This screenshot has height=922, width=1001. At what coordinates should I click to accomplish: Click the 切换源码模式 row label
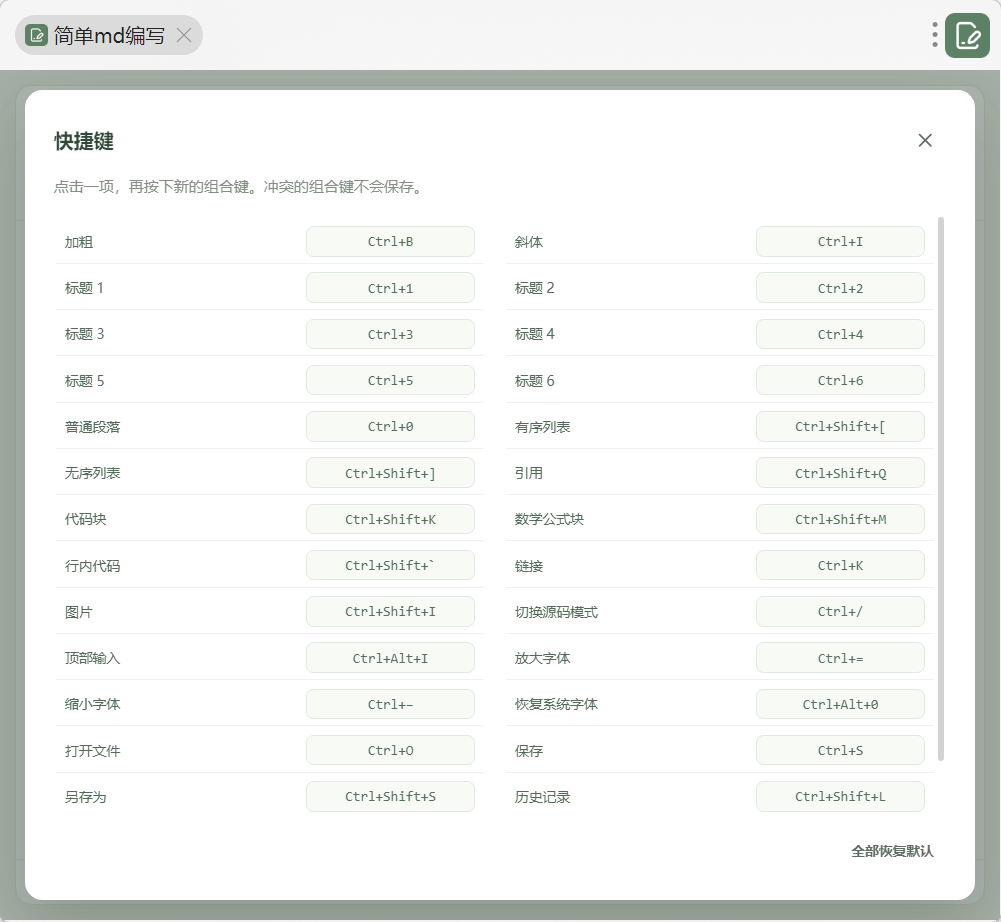(556, 612)
